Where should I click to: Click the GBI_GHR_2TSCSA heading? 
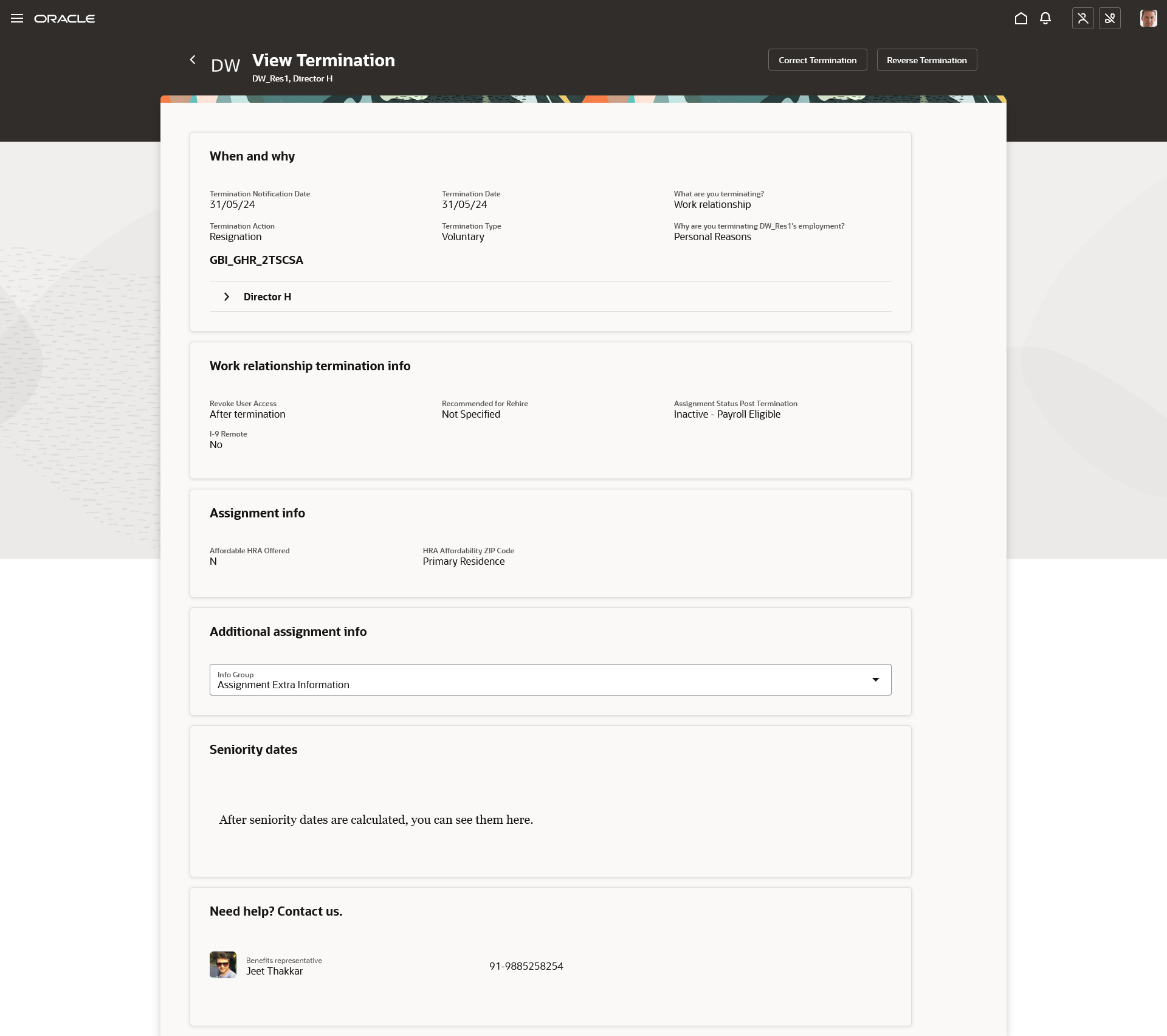(x=256, y=260)
